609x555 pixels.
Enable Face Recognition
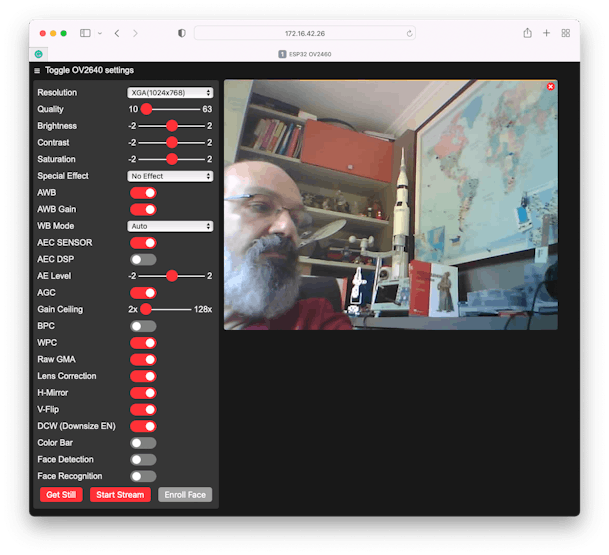point(143,477)
